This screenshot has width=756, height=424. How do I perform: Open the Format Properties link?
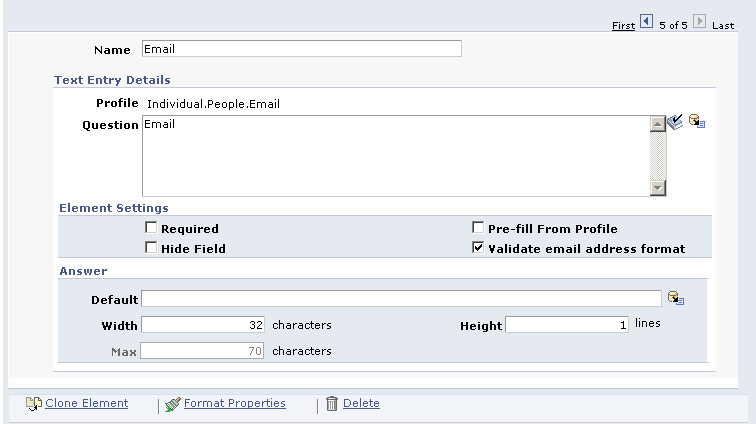pyautogui.click(x=235, y=403)
